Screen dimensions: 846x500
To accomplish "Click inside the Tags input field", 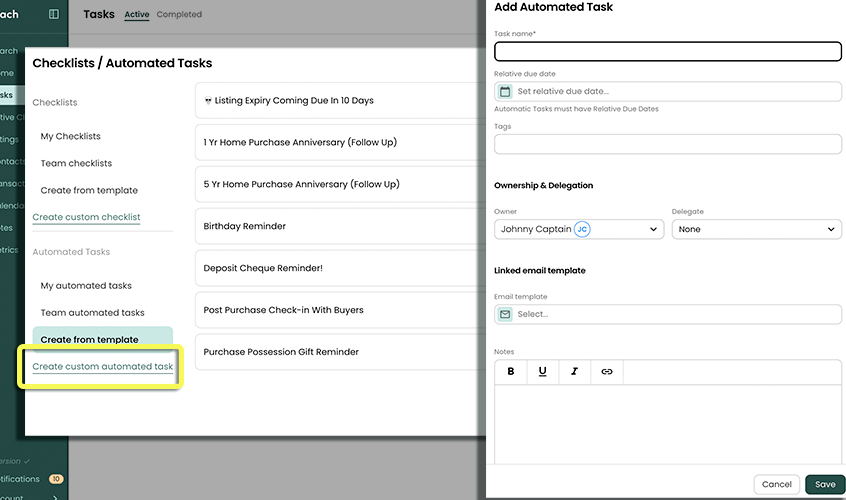I will (667, 144).
